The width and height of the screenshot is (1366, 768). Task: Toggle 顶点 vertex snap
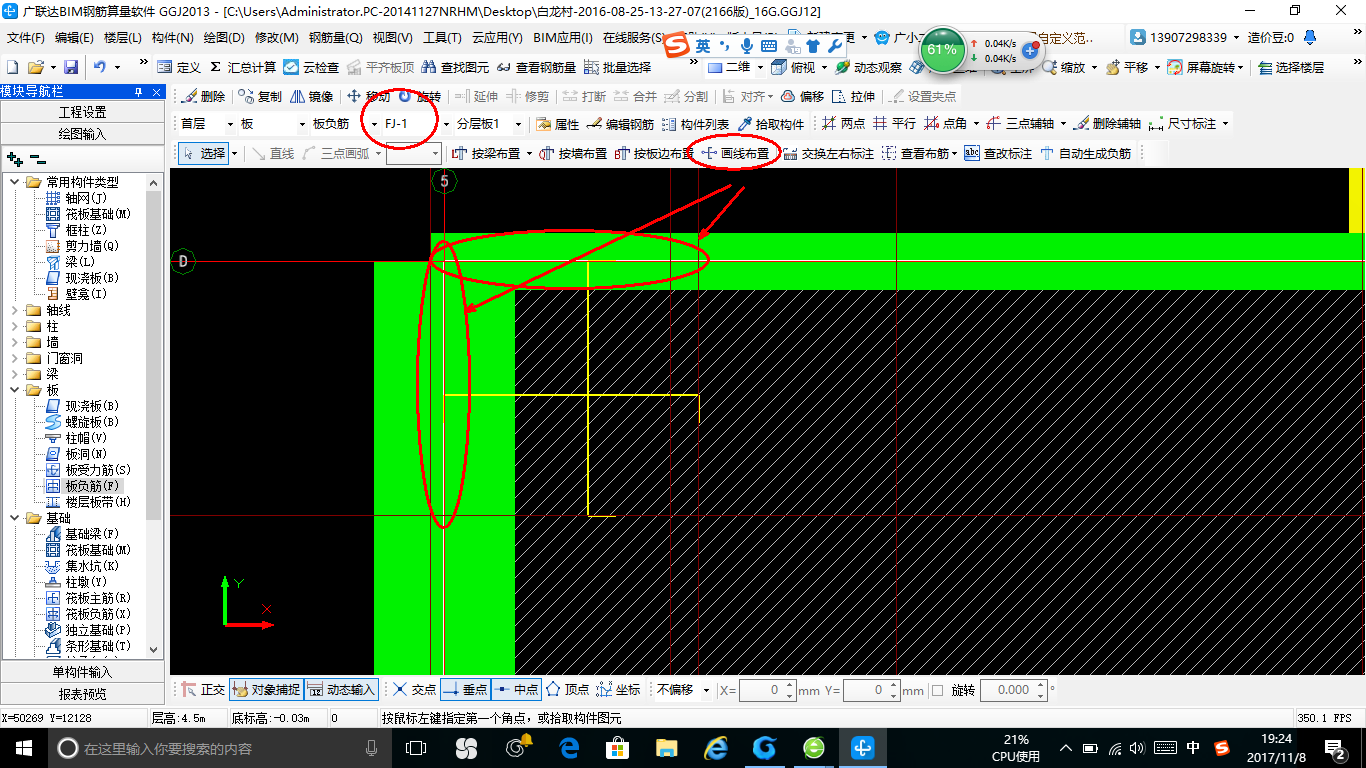(x=567, y=690)
